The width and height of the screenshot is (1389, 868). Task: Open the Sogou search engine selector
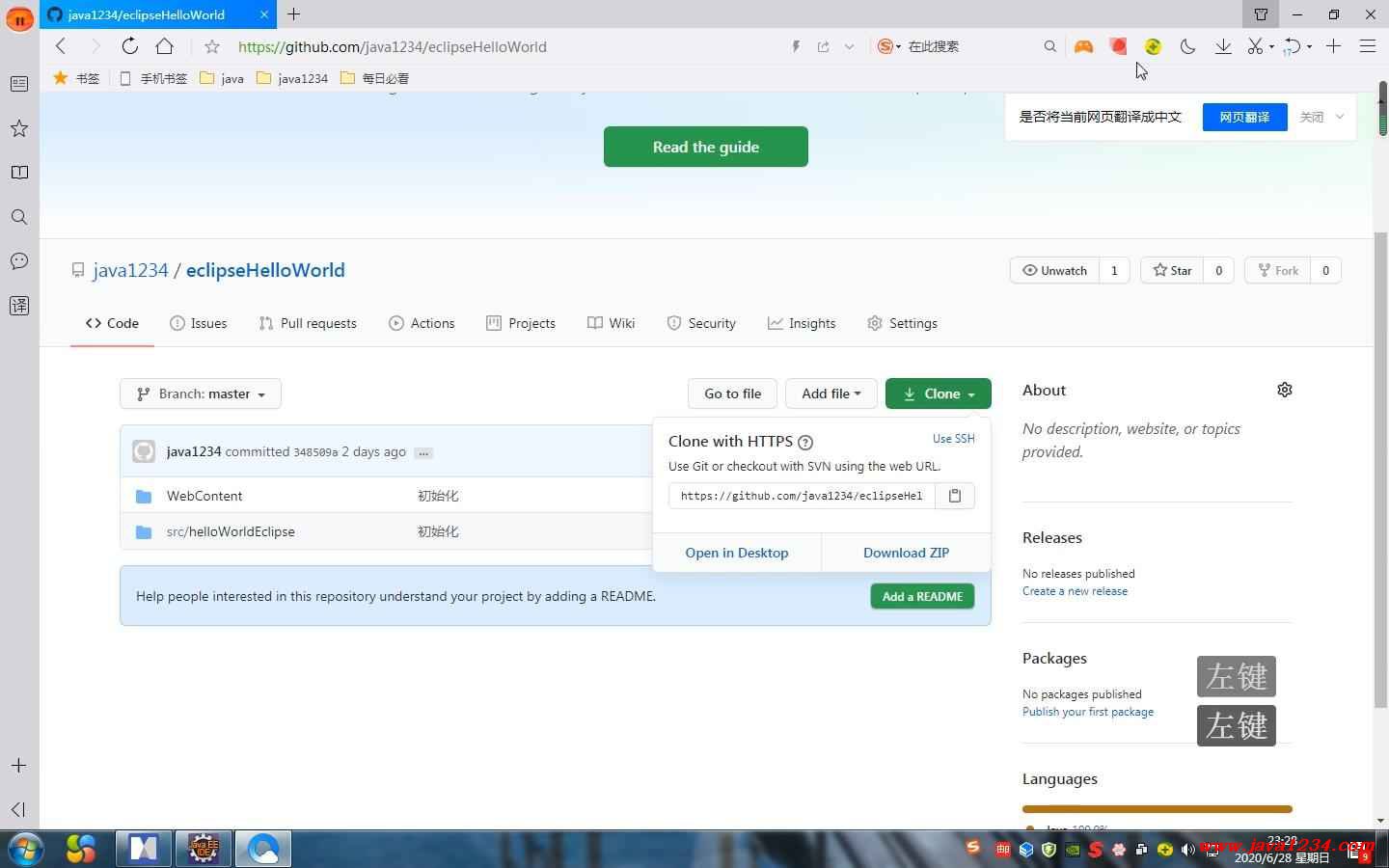[888, 46]
